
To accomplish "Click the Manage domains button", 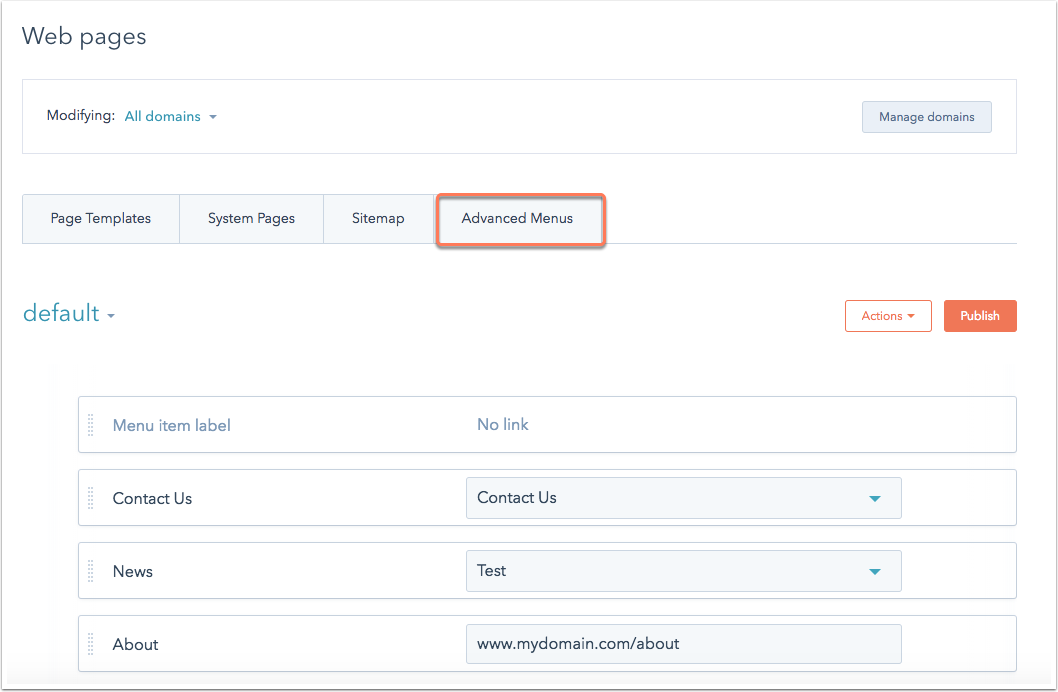I will coord(926,117).
